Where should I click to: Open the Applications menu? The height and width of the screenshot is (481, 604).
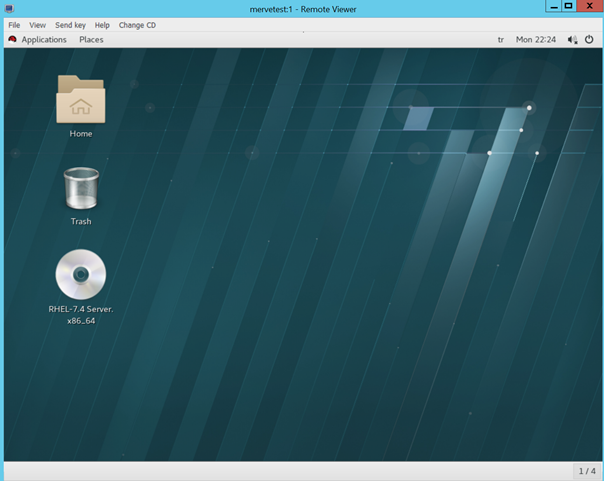click(x=44, y=40)
